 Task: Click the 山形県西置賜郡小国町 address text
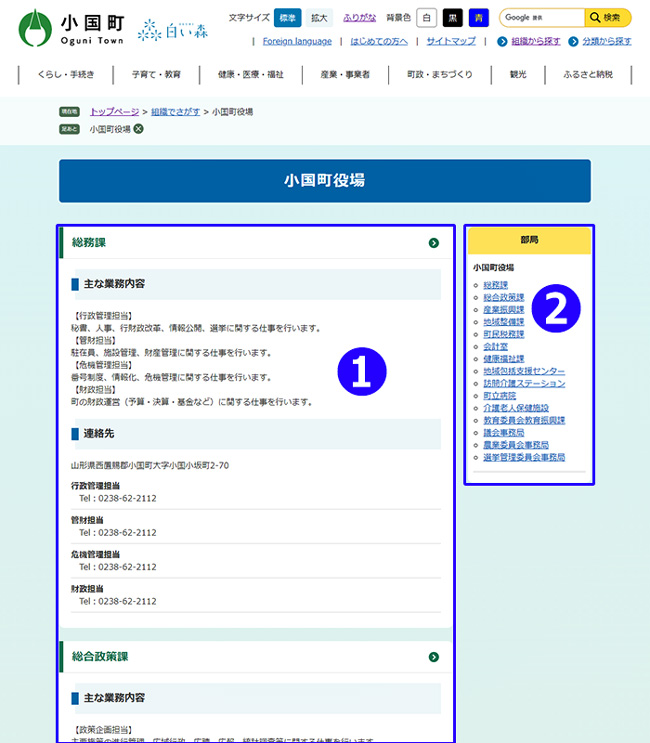[150, 466]
